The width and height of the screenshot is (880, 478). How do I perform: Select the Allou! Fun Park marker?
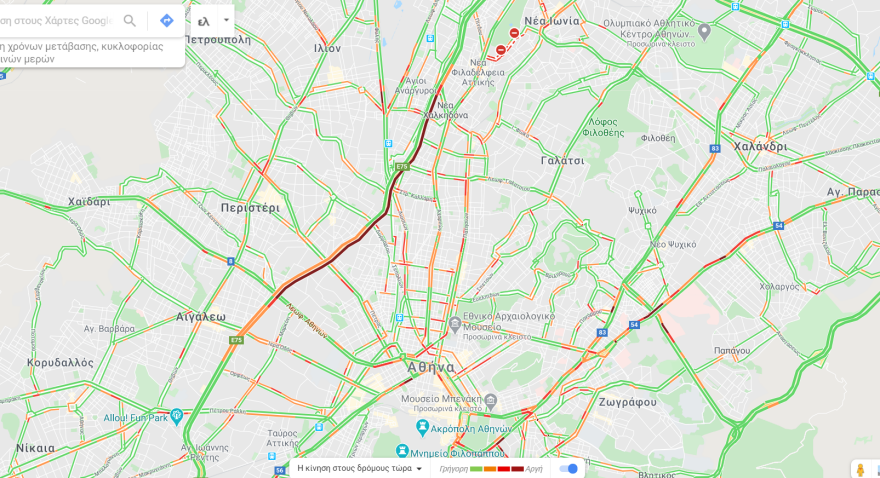176,416
